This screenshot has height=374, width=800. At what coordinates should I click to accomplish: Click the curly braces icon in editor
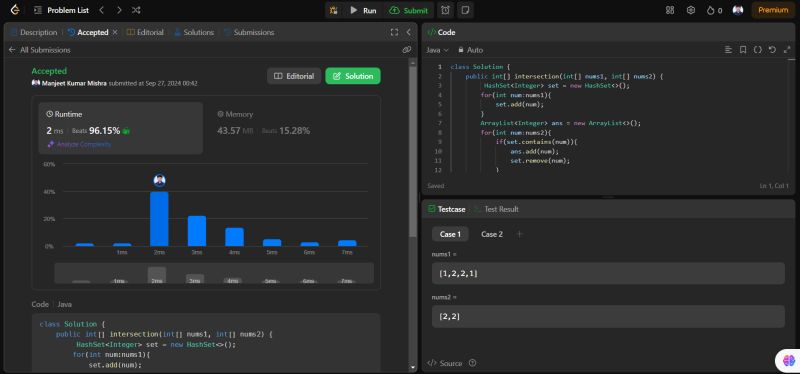pyautogui.click(x=758, y=50)
